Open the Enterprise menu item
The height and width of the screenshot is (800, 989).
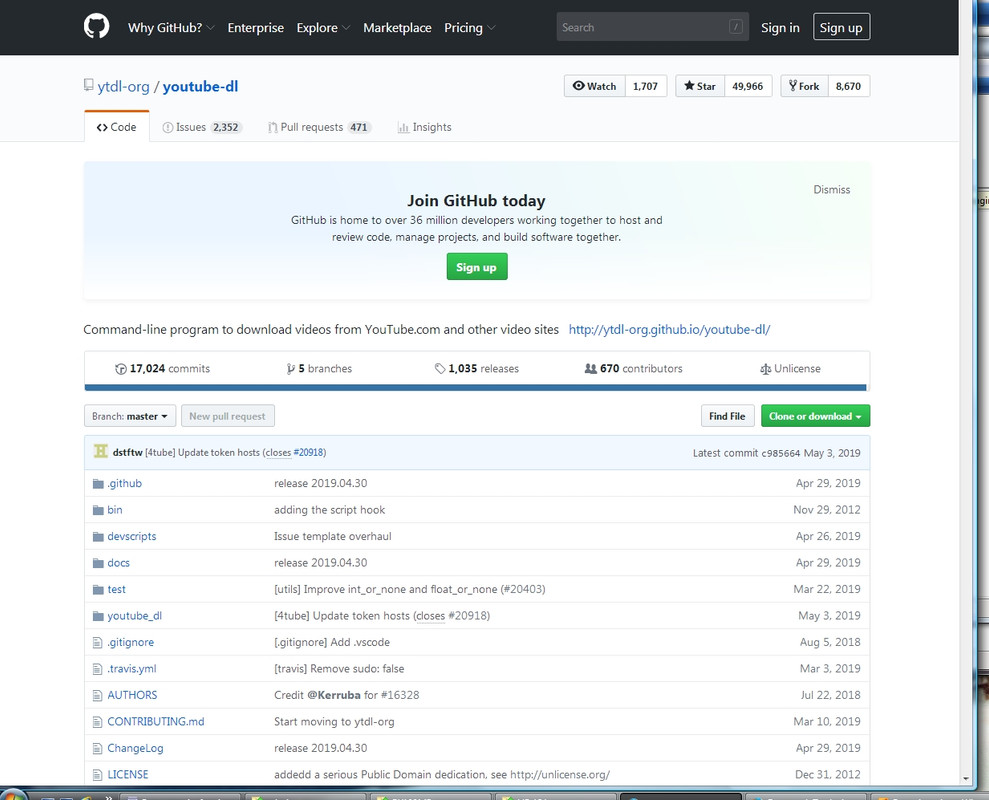(x=255, y=28)
